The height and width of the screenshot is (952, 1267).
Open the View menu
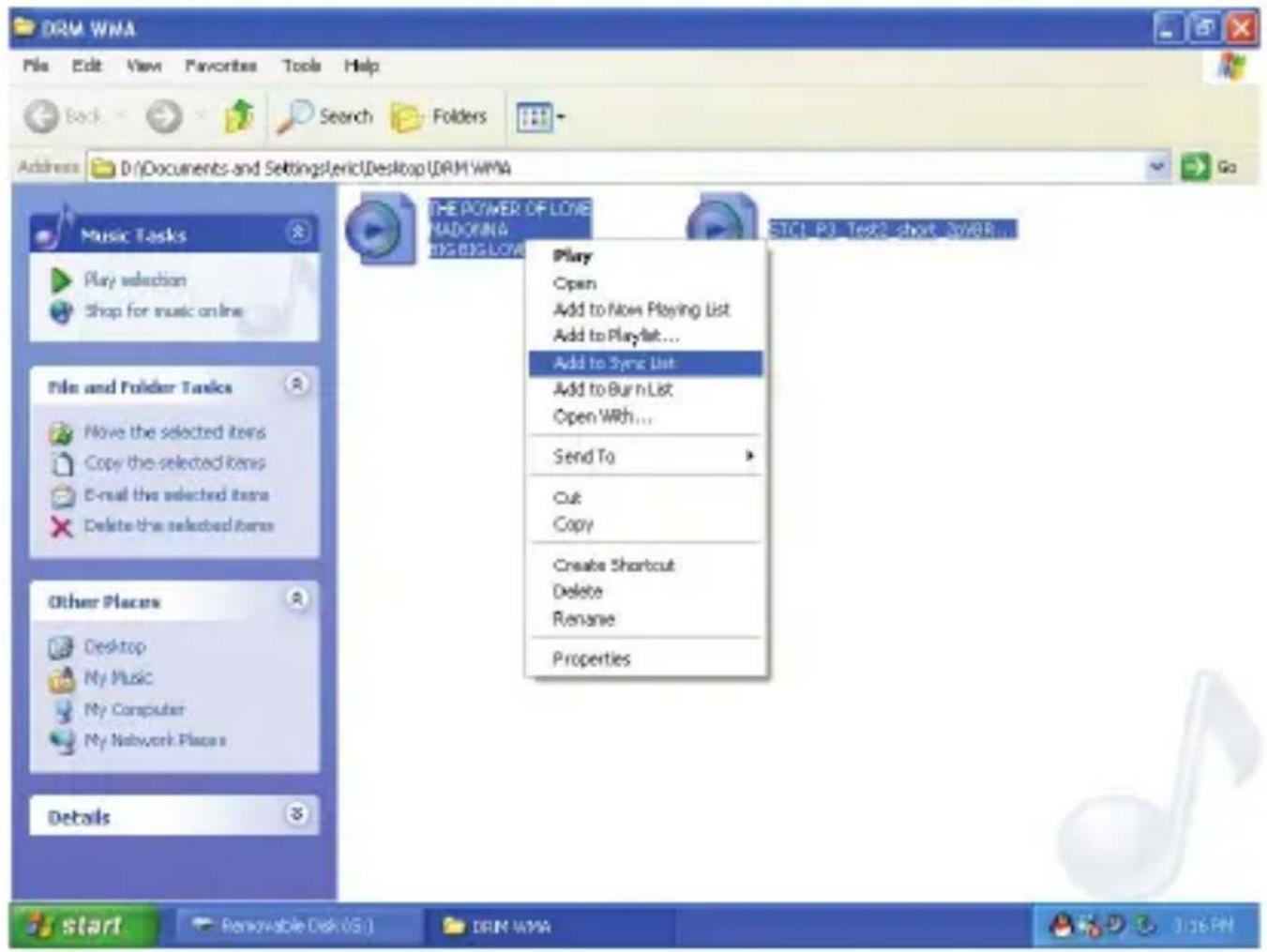(x=143, y=66)
